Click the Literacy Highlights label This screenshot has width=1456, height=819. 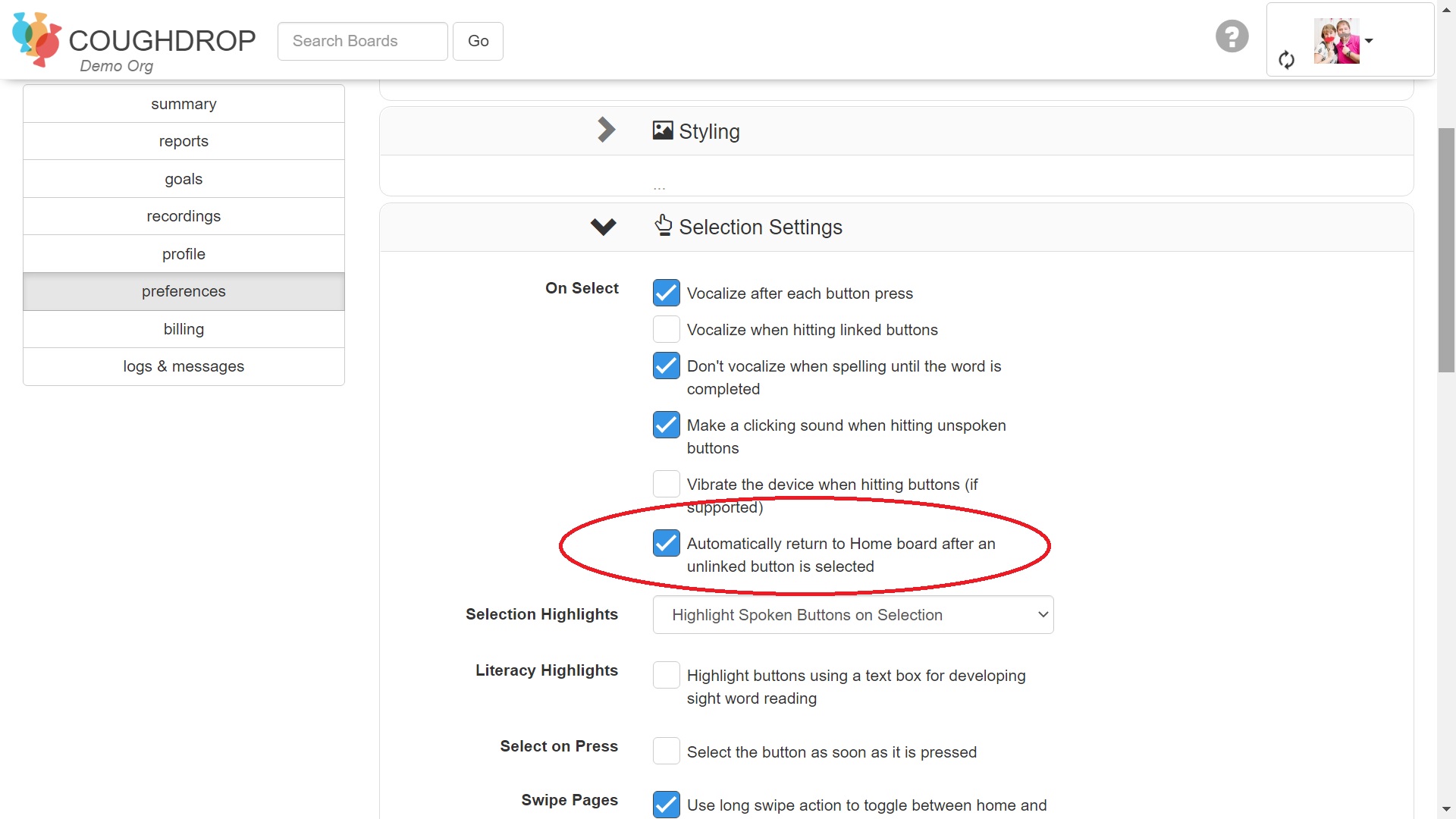coord(546,670)
